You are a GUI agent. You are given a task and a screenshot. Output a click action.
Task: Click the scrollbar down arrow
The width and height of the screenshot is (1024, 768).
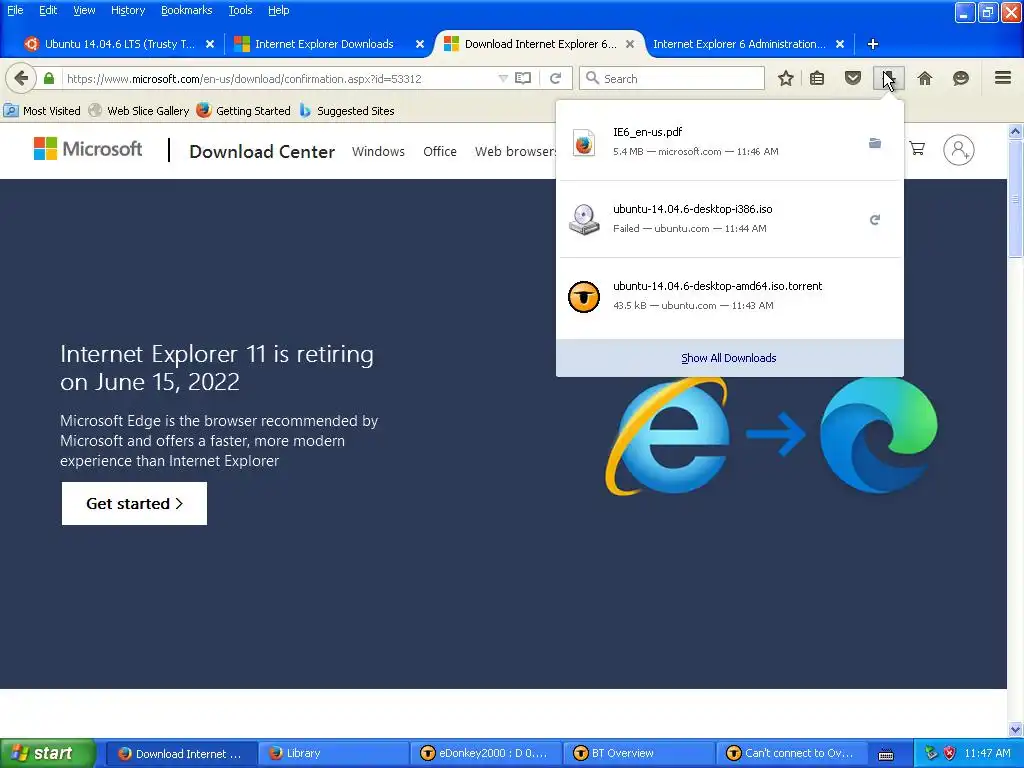pyautogui.click(x=1015, y=729)
